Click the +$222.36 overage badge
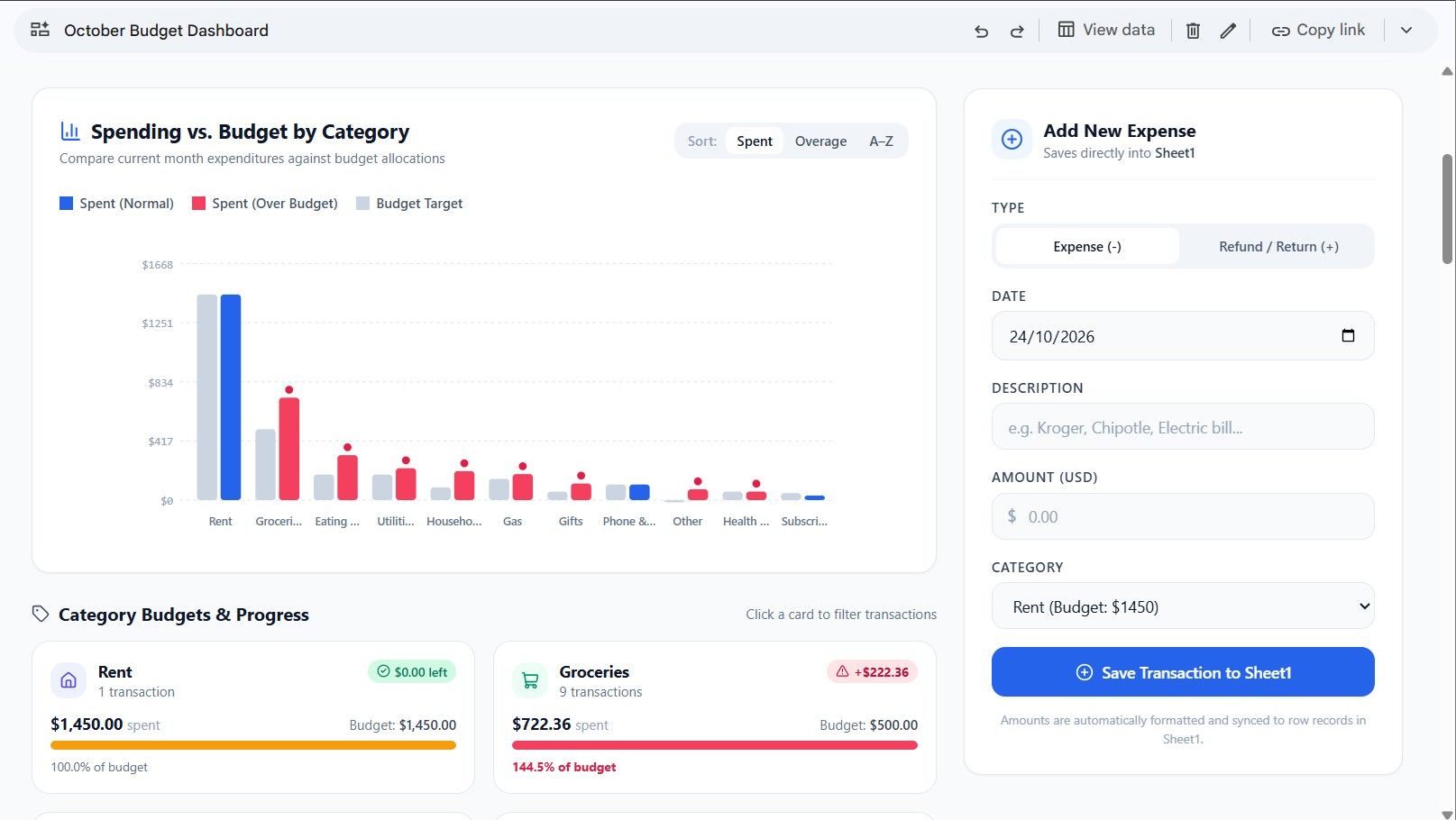The image size is (1456, 820). (872, 672)
